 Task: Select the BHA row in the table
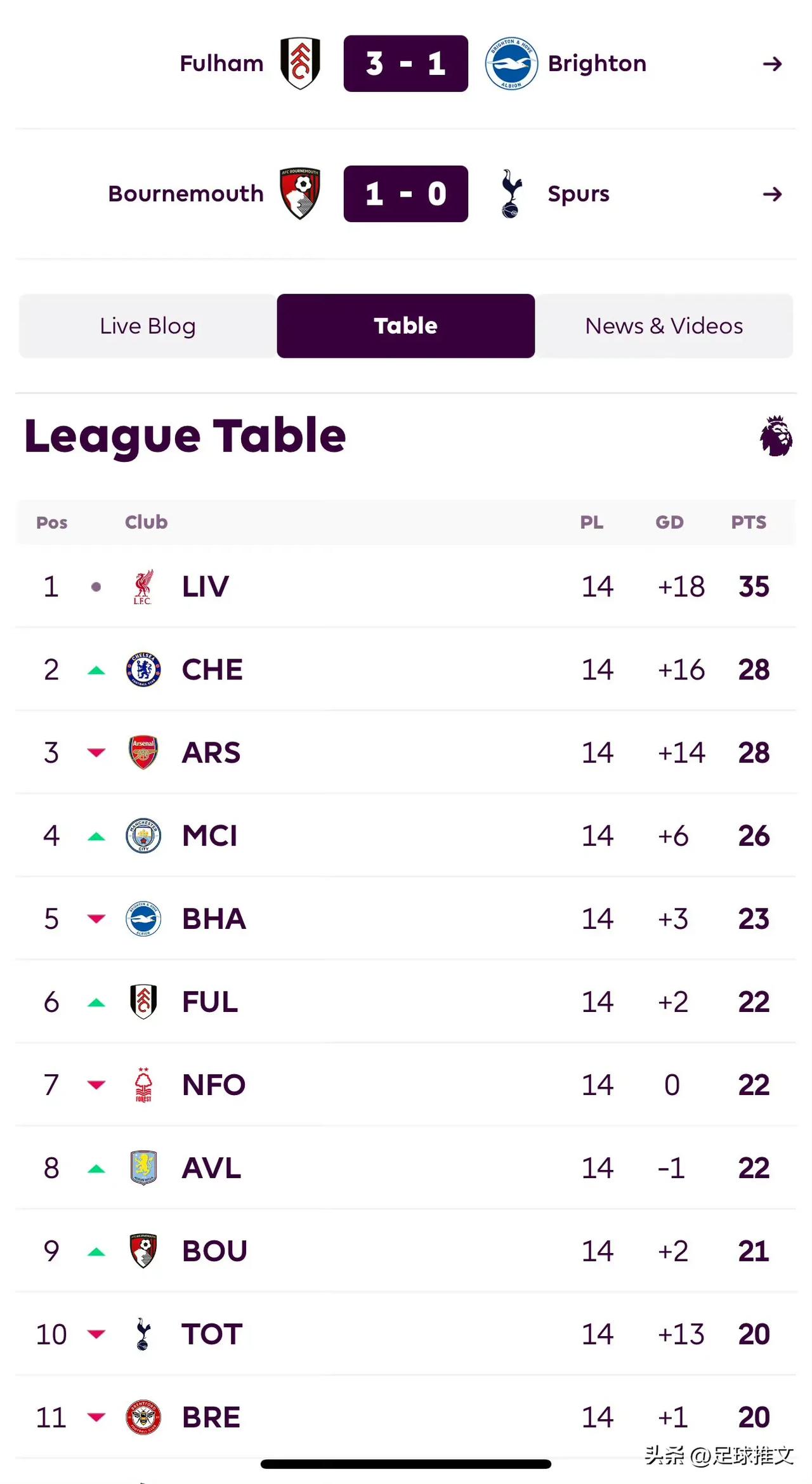click(x=406, y=919)
